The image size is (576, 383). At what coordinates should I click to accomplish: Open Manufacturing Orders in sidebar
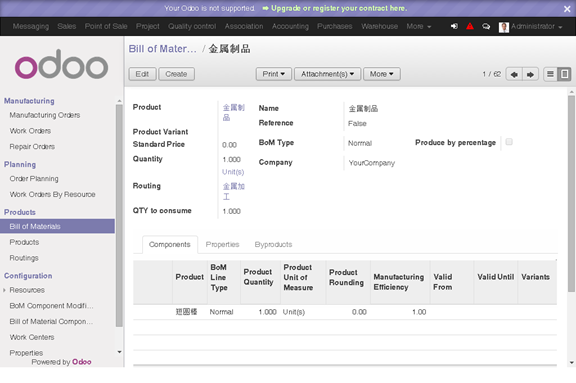coord(44,115)
